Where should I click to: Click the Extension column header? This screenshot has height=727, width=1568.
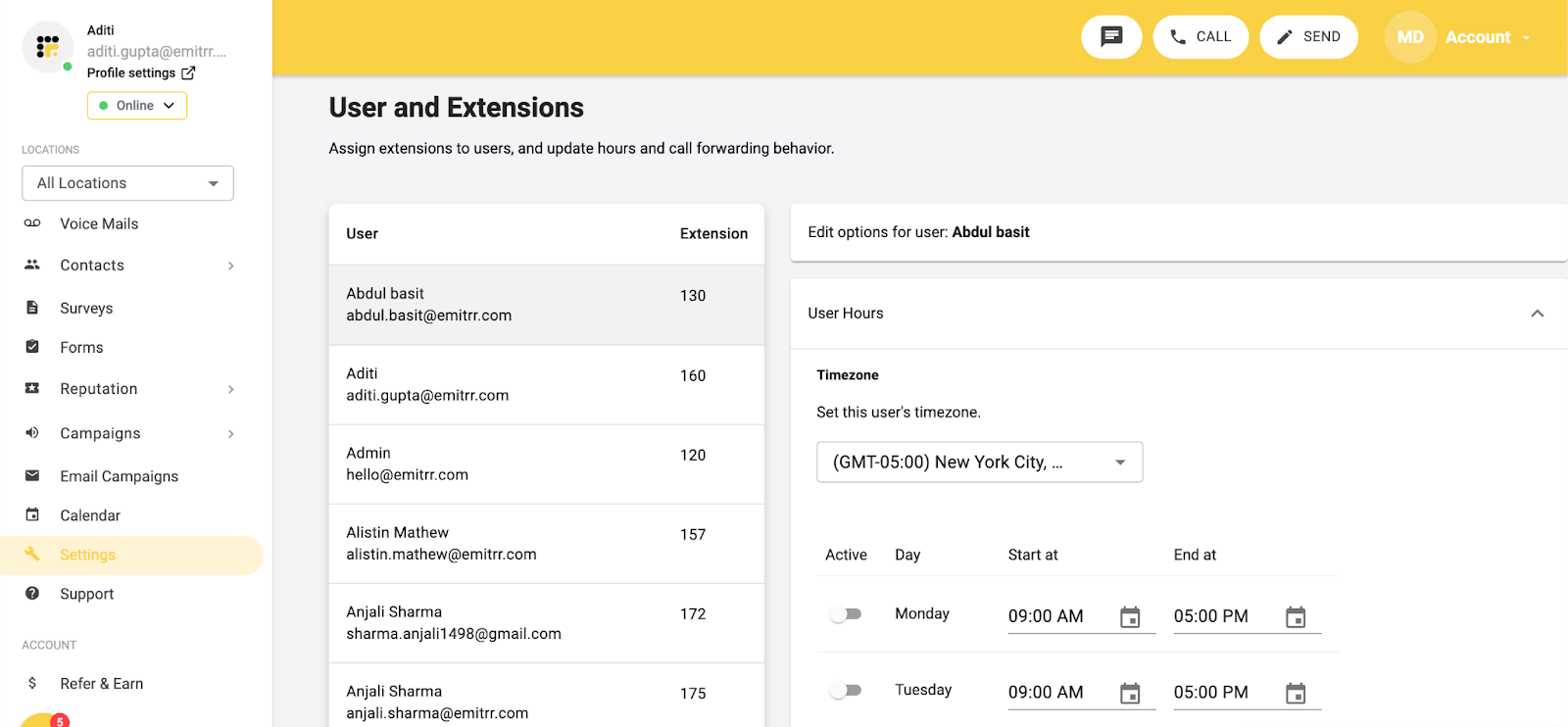click(713, 233)
